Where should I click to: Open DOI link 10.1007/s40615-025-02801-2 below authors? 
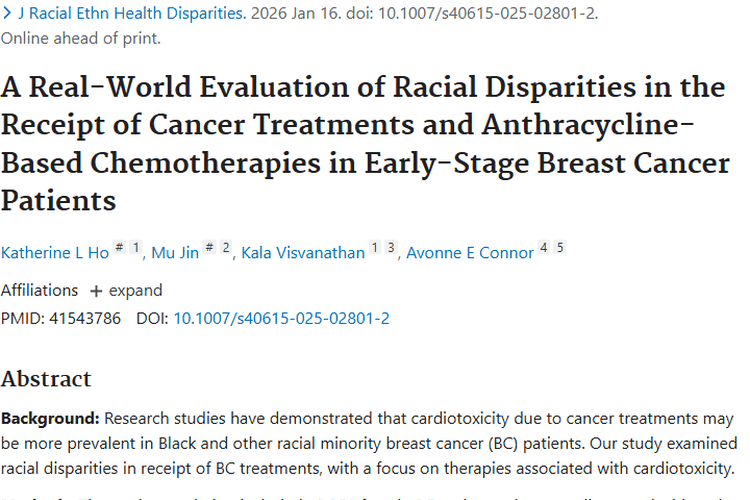281,319
